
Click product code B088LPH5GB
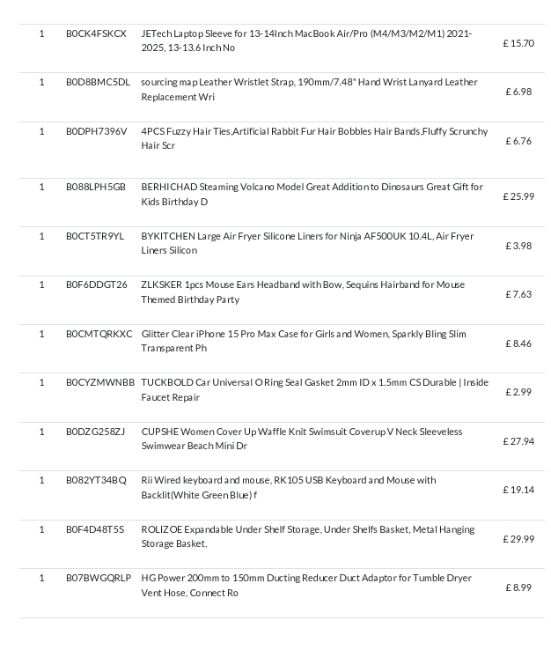tap(96, 187)
